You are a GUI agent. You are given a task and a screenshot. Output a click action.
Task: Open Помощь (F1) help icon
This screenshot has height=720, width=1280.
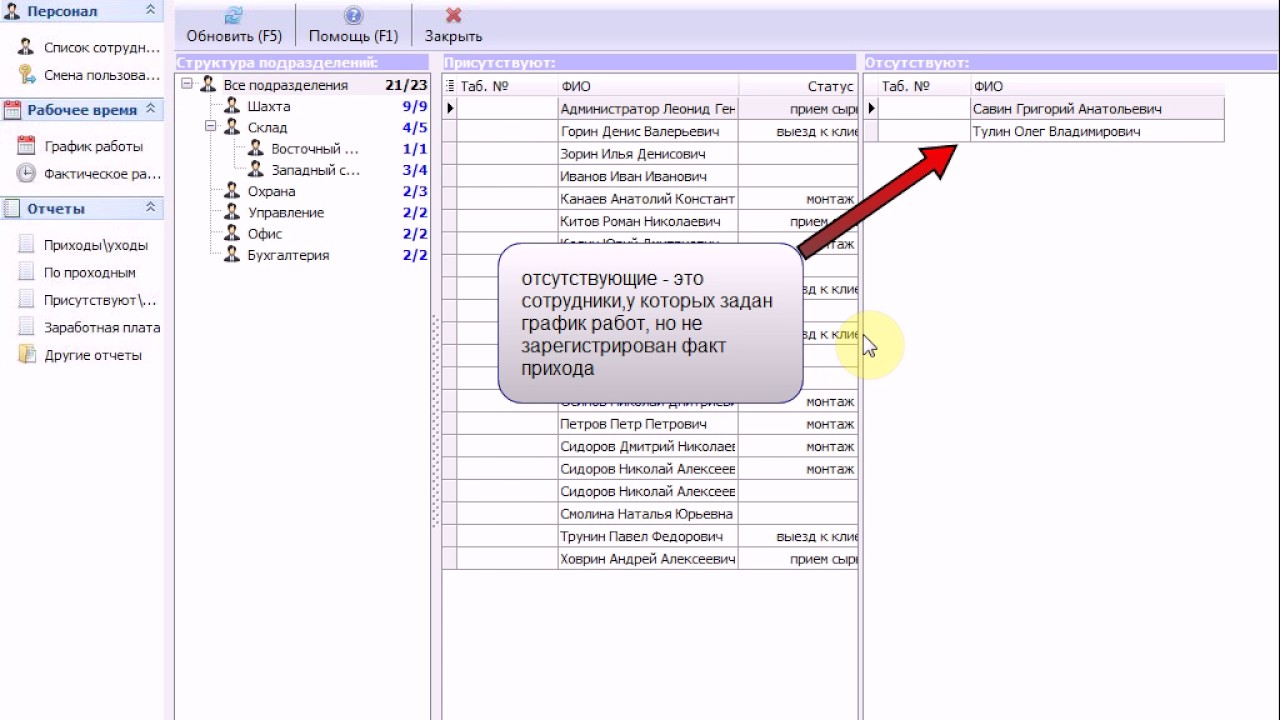(x=353, y=16)
